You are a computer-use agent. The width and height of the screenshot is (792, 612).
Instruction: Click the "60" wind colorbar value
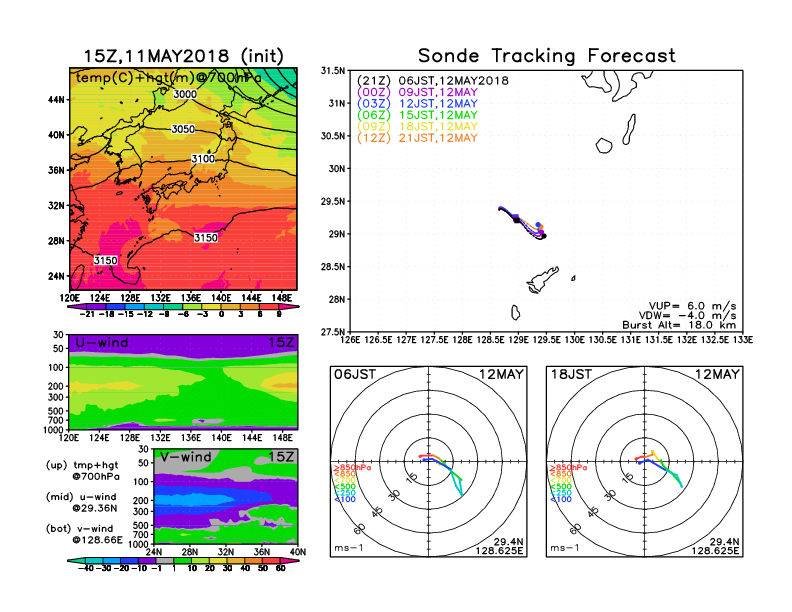pyautogui.click(x=280, y=568)
